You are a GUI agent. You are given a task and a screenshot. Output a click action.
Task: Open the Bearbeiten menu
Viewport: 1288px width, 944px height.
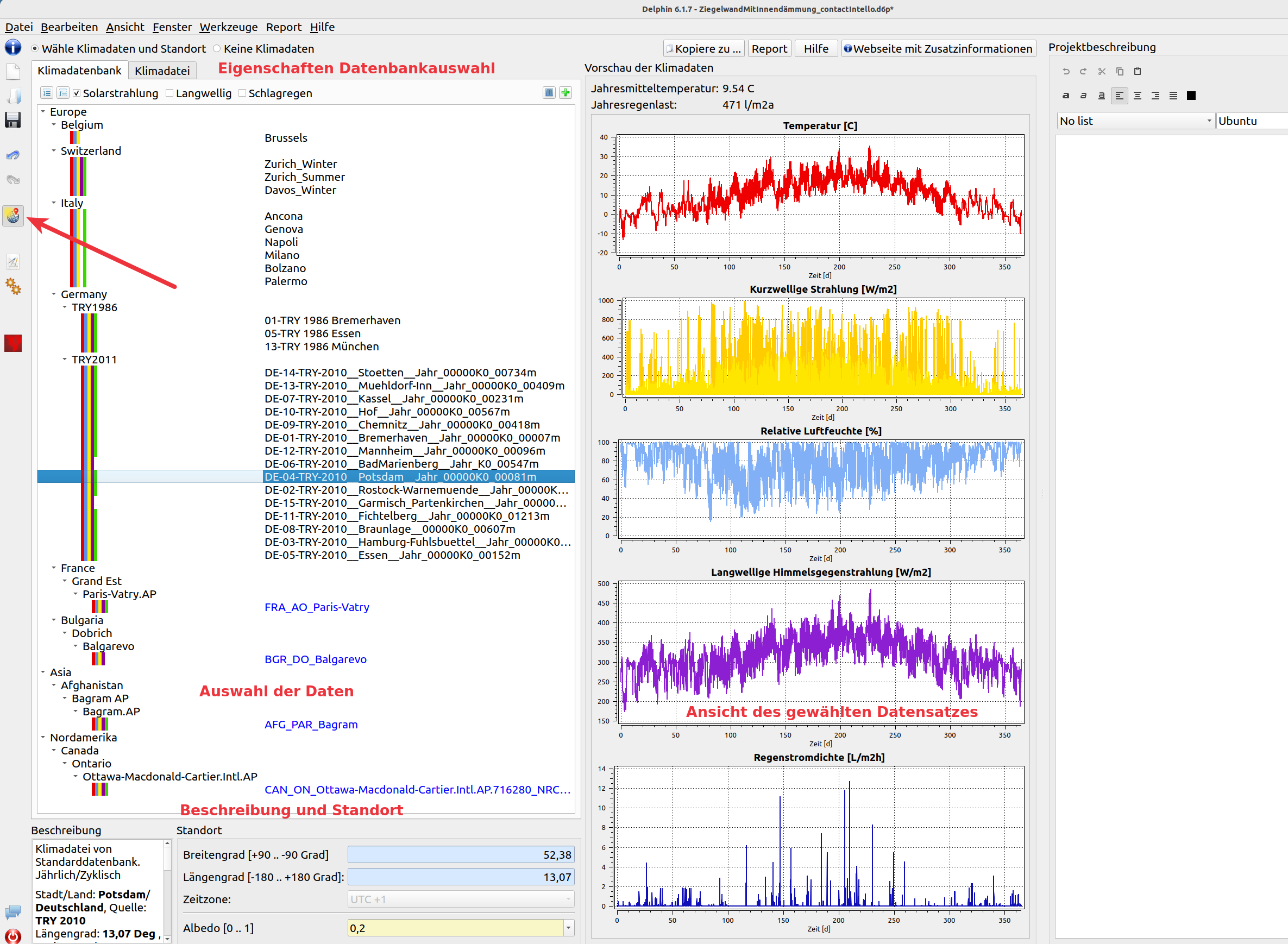[x=69, y=27]
